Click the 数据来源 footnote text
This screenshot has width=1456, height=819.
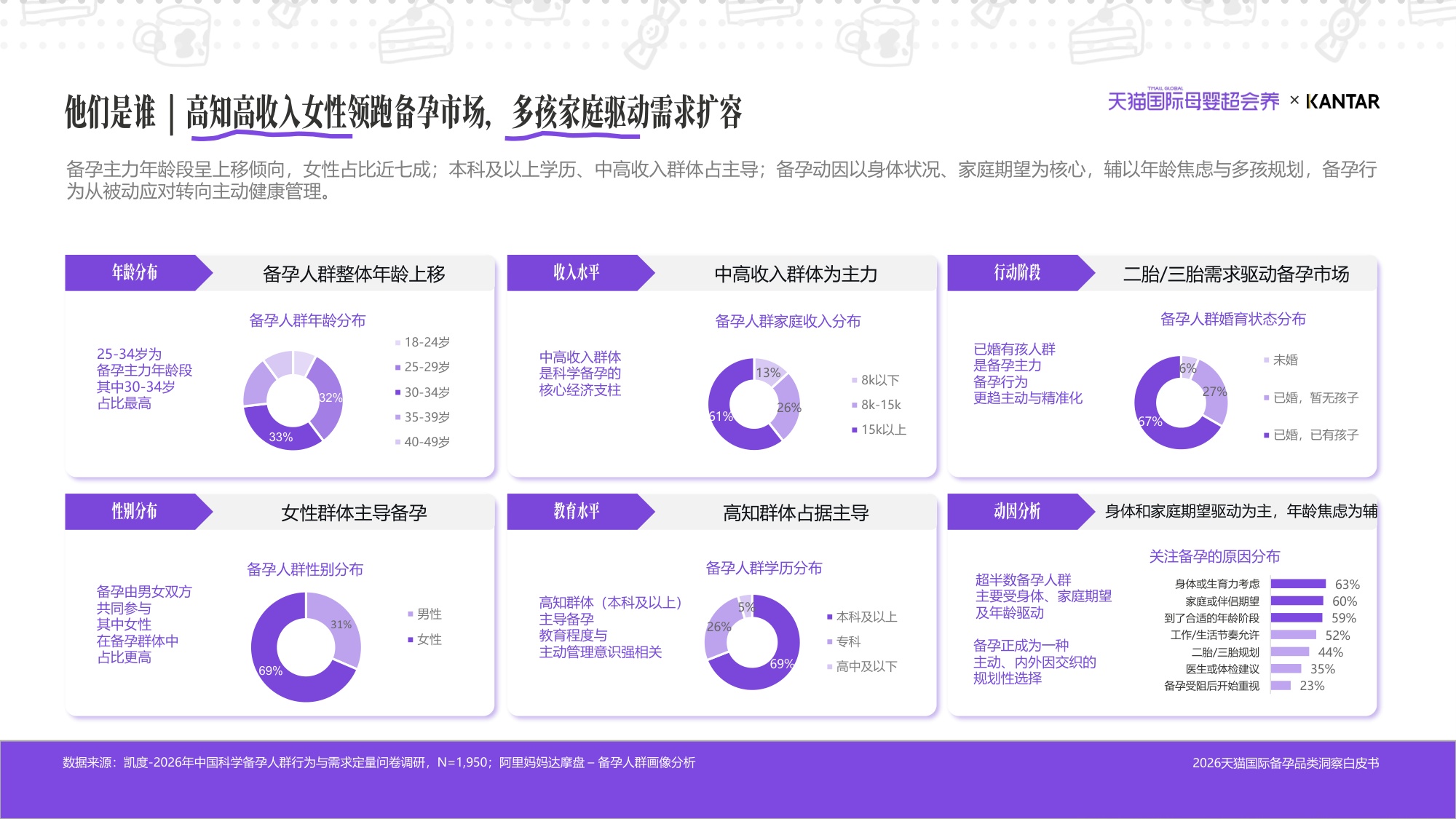[x=379, y=762]
